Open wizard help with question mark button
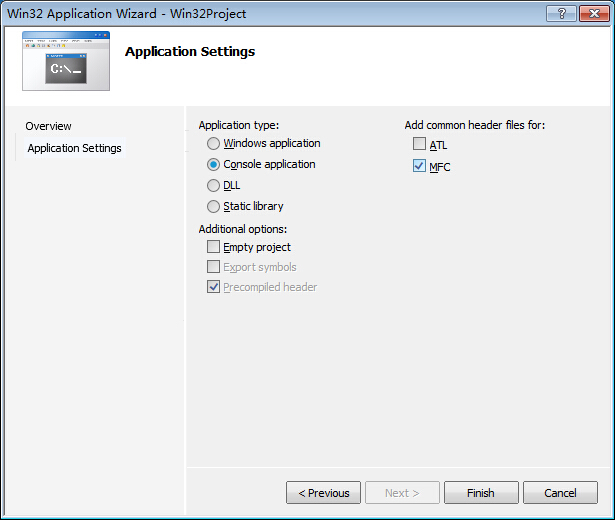615x520 pixels. (561, 13)
